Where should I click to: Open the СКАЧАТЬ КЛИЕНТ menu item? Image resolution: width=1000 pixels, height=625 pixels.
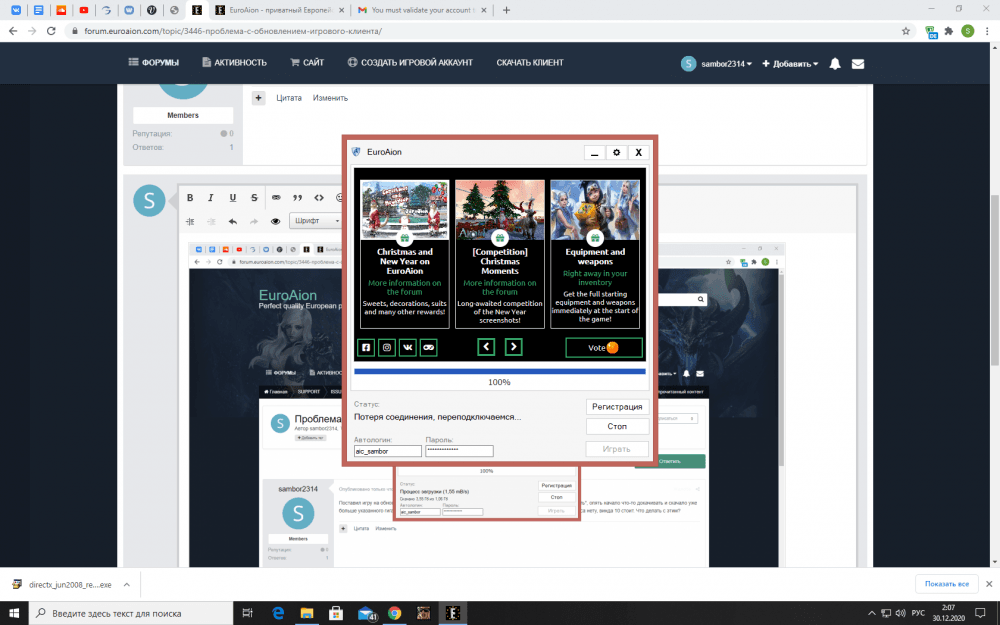coord(532,62)
